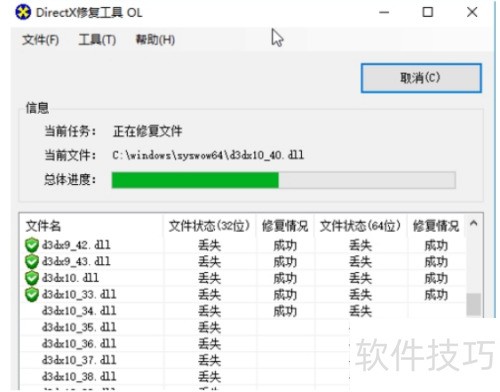
Task: Select the d3dx9_43.dll file name
Action: tap(76, 262)
